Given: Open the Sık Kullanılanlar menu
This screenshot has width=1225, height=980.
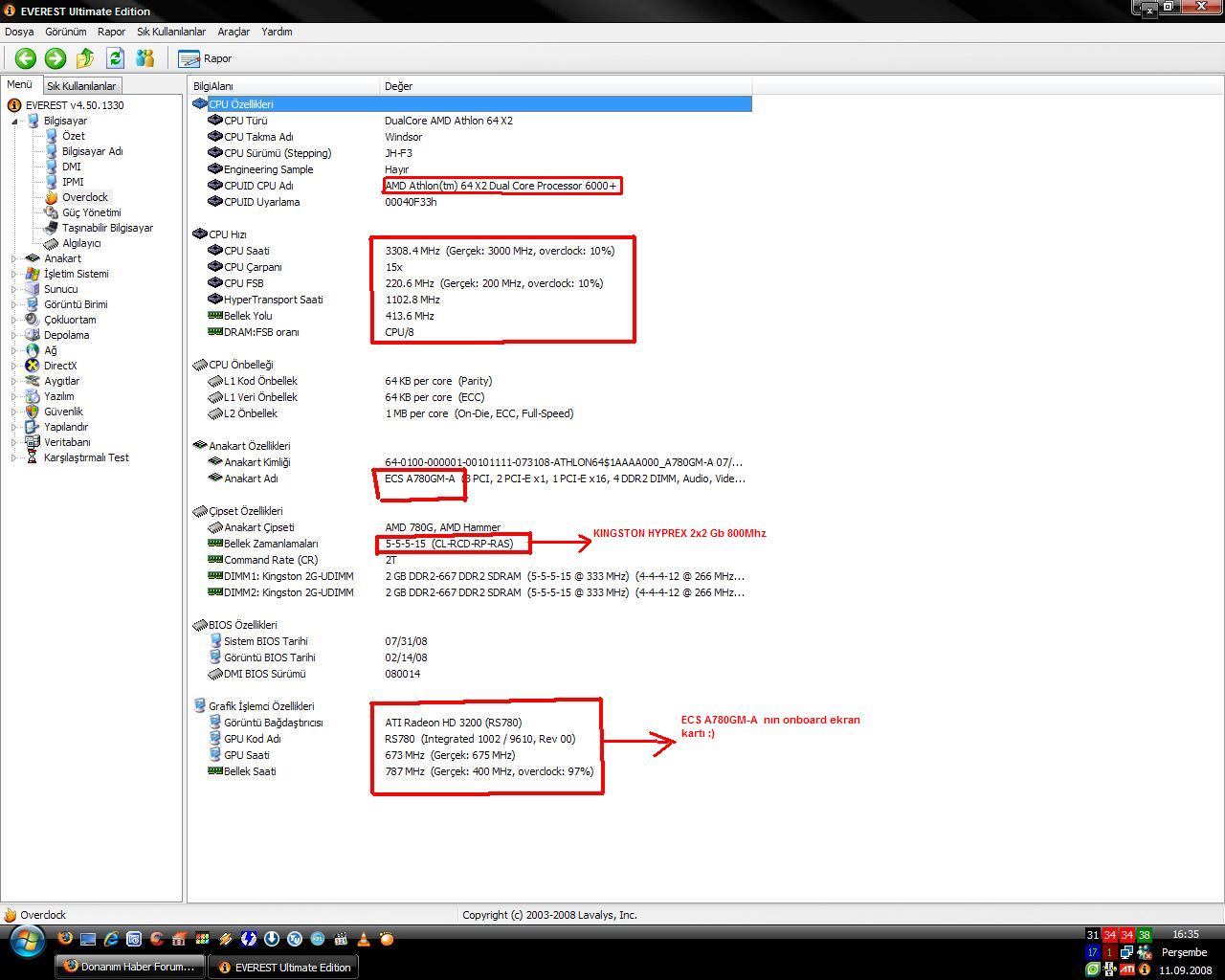Looking at the screenshot, I should 171,32.
